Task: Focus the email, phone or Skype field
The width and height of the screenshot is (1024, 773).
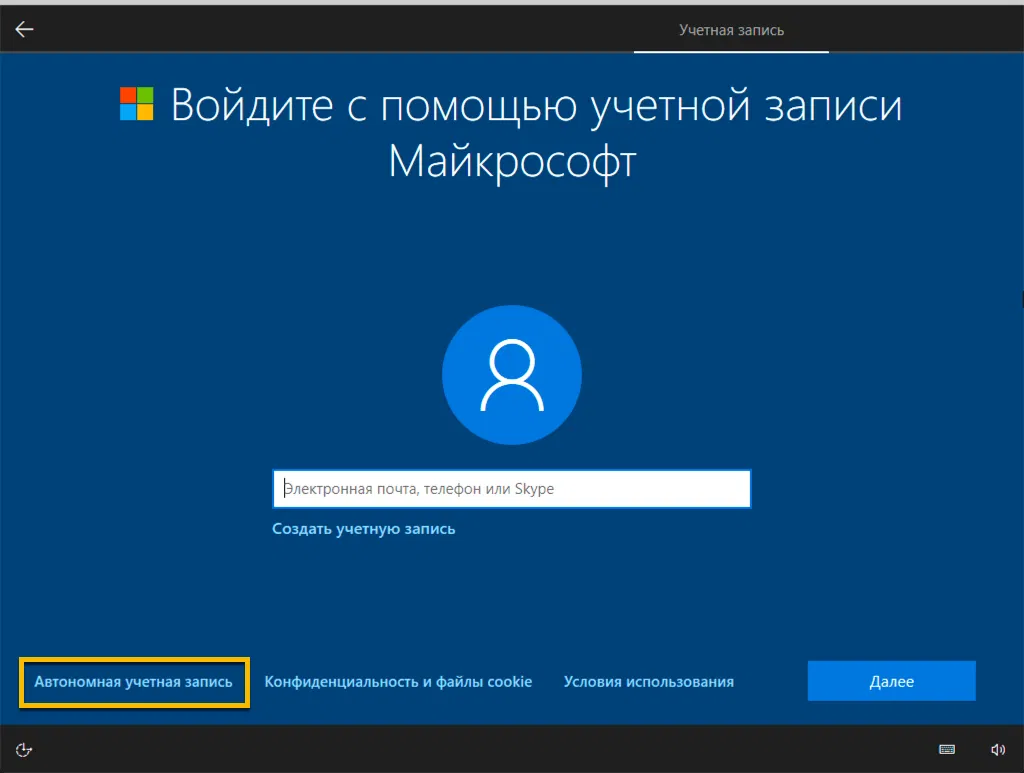Action: (511, 488)
